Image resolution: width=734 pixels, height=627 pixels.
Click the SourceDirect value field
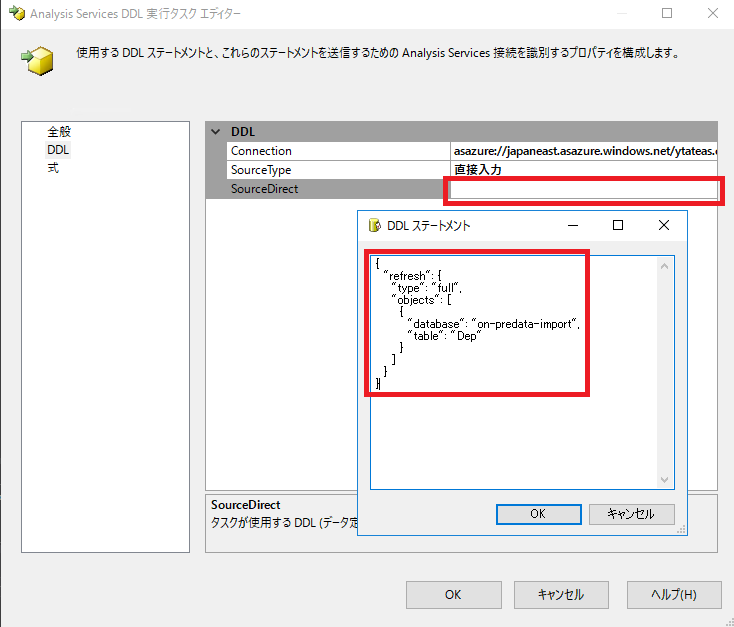(x=583, y=189)
